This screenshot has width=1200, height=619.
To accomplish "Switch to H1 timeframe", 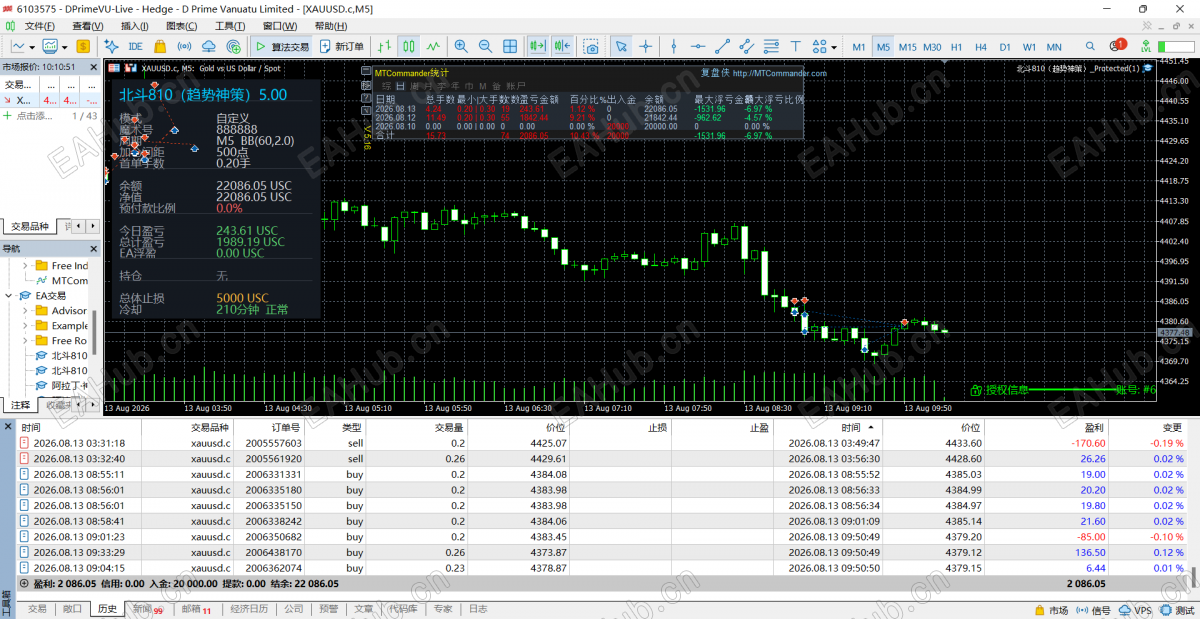I will point(957,47).
